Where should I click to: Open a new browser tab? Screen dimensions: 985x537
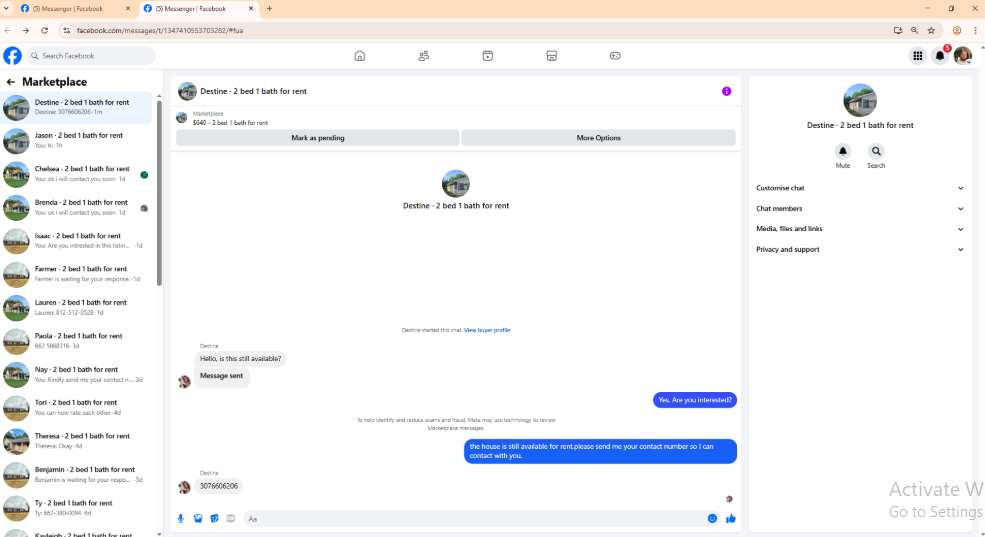pyautogui.click(x=269, y=9)
